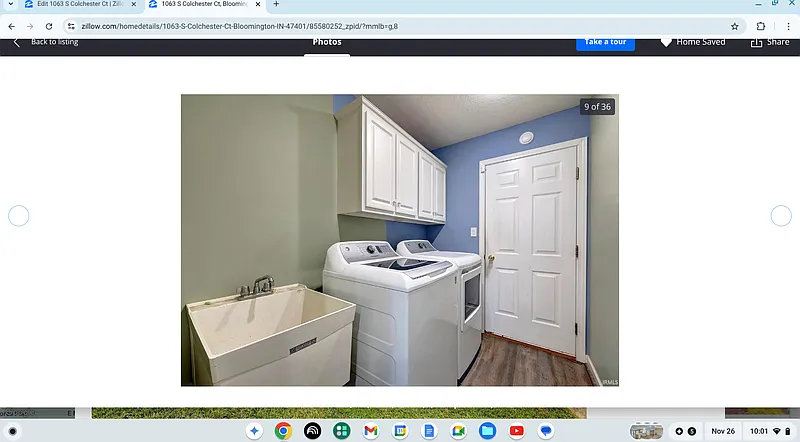
Task: Open the green grid app on shelf
Action: [x=342, y=431]
